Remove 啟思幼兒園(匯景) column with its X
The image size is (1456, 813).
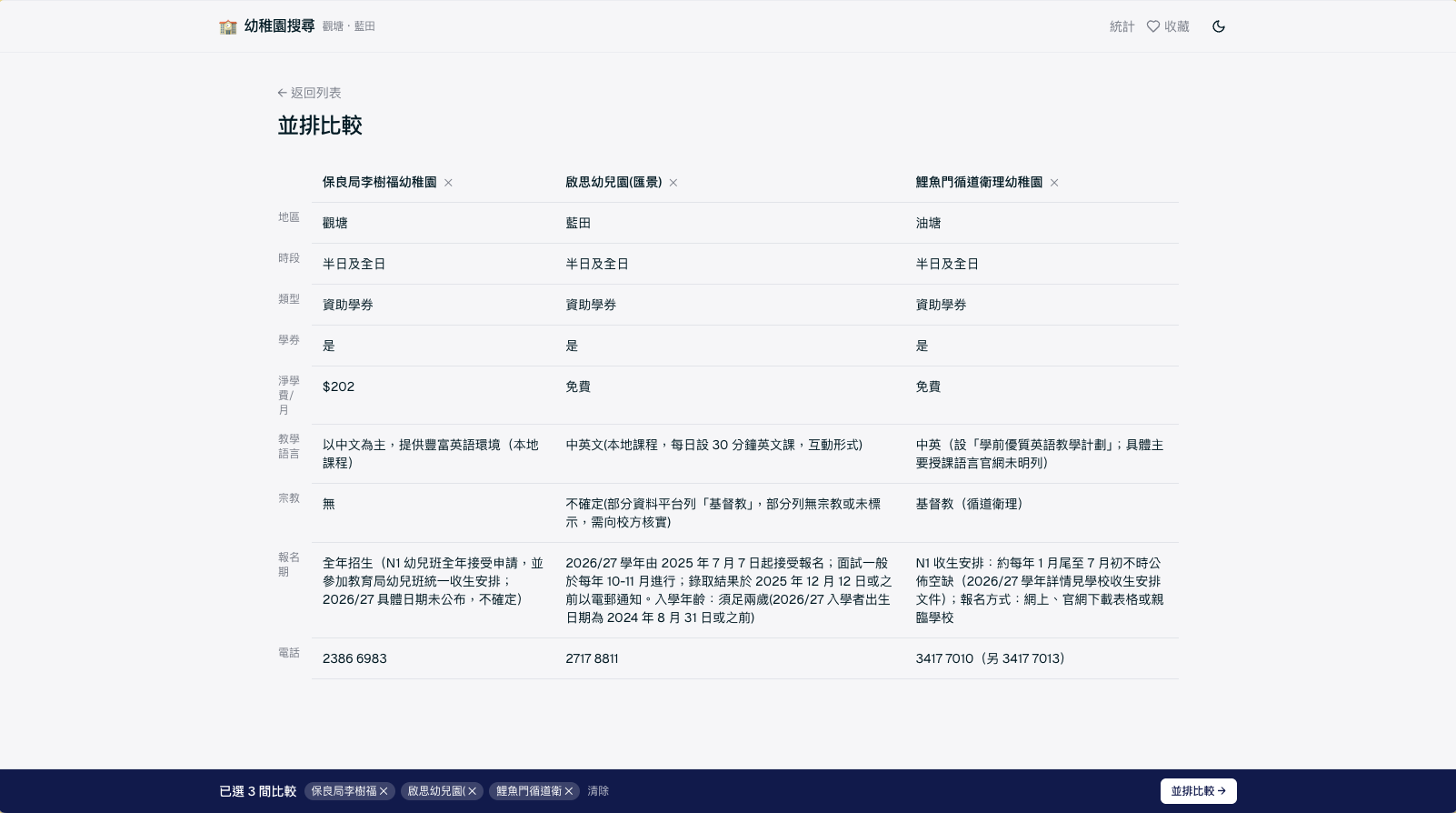673,183
